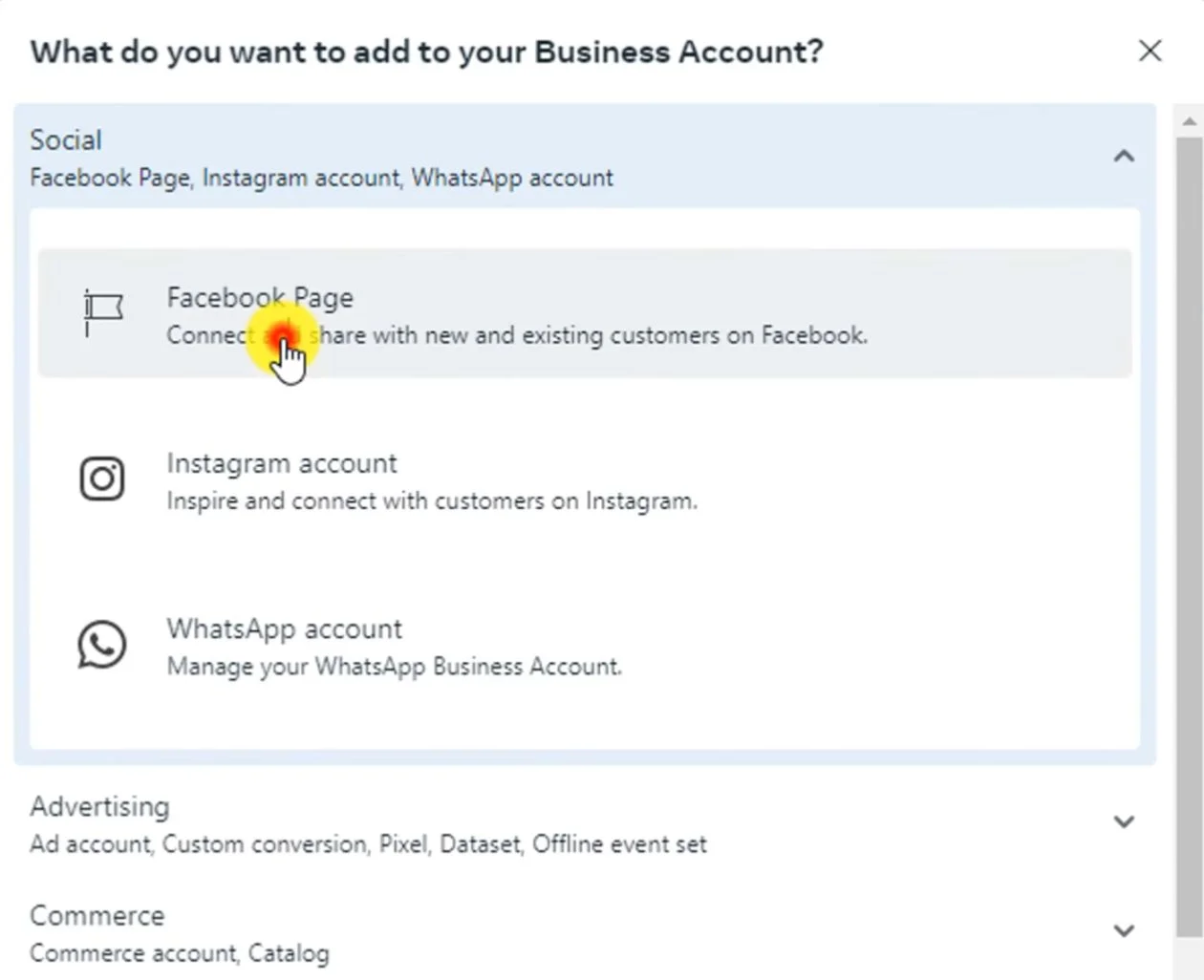The image size is (1204, 980).
Task: Click the Facebook Page flag icon
Action: [103, 311]
